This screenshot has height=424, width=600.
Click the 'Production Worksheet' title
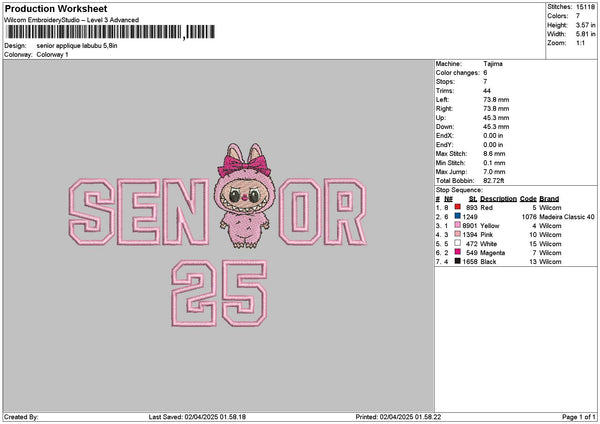point(56,9)
